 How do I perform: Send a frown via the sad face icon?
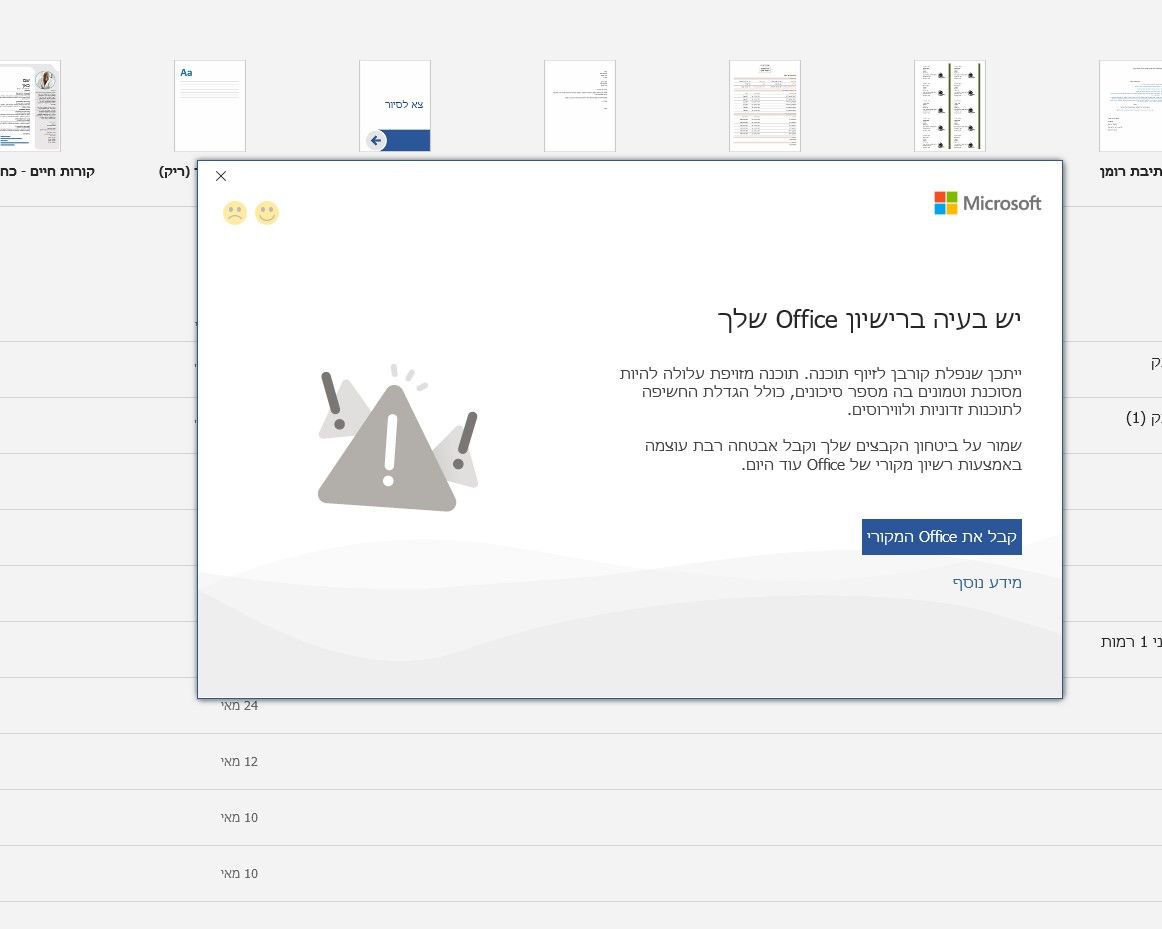tap(235, 213)
